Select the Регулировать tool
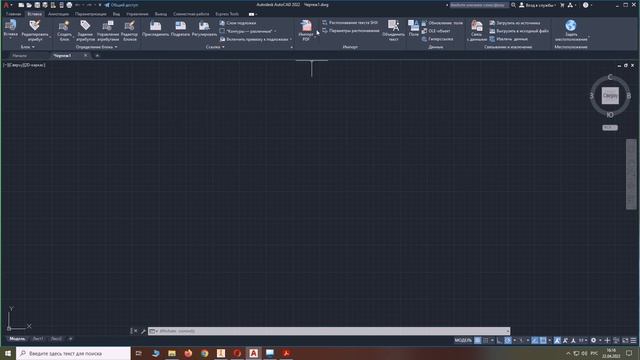The image size is (640, 360). [x=204, y=29]
